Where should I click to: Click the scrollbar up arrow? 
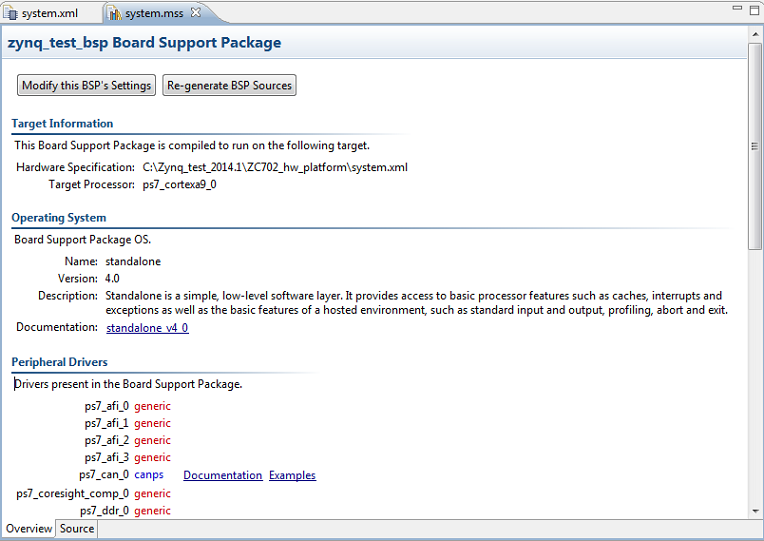coord(755,34)
